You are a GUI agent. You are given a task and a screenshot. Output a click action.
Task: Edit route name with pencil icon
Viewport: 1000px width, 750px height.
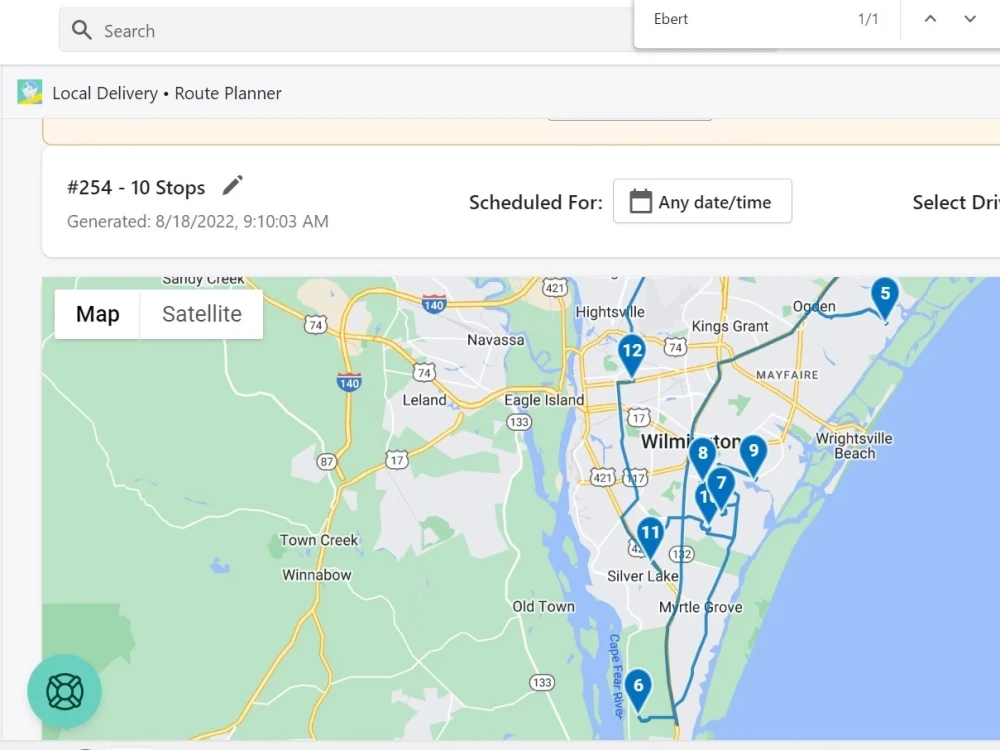pyautogui.click(x=233, y=186)
